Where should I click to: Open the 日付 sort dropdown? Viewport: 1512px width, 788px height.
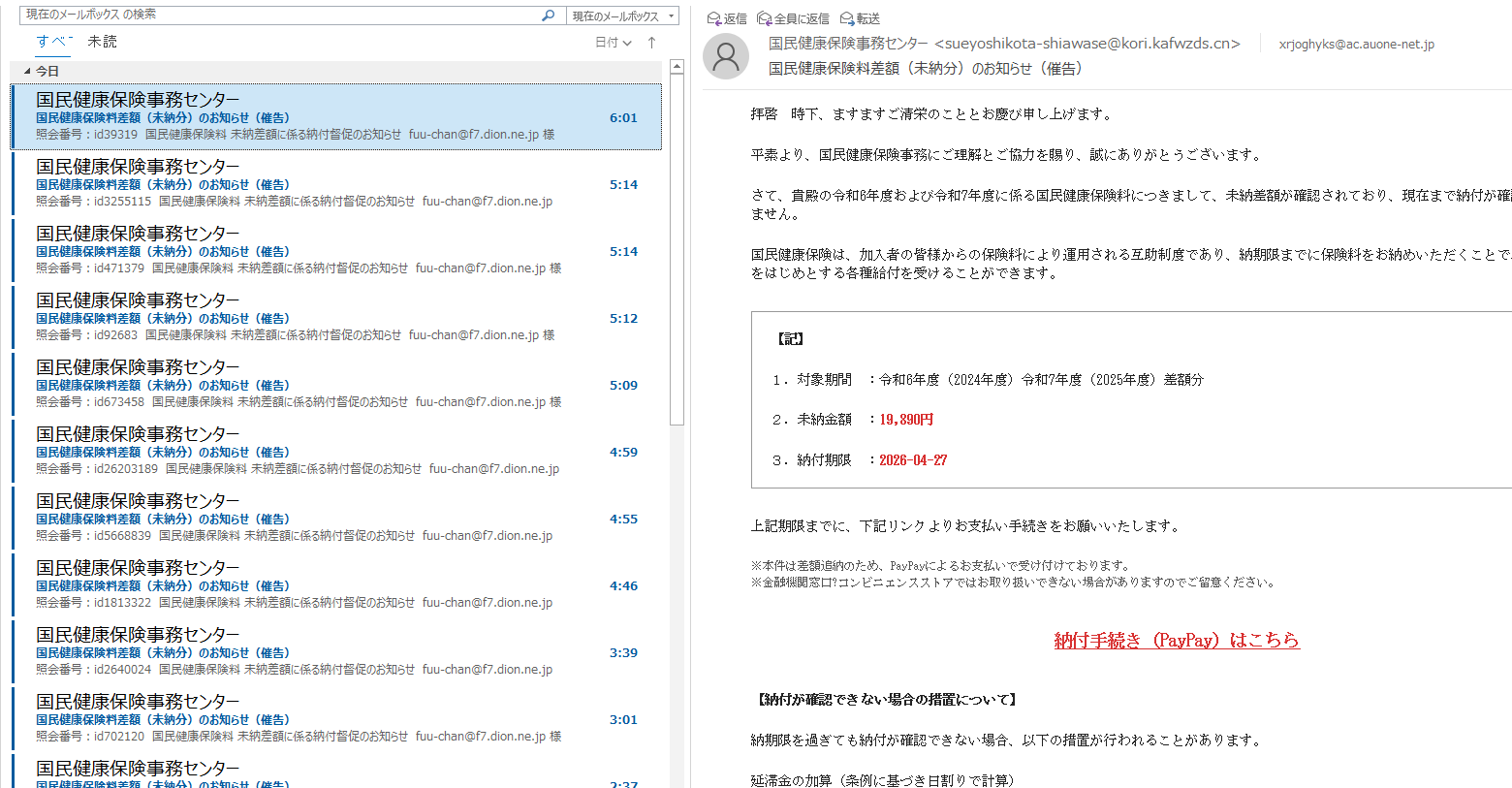tap(613, 43)
